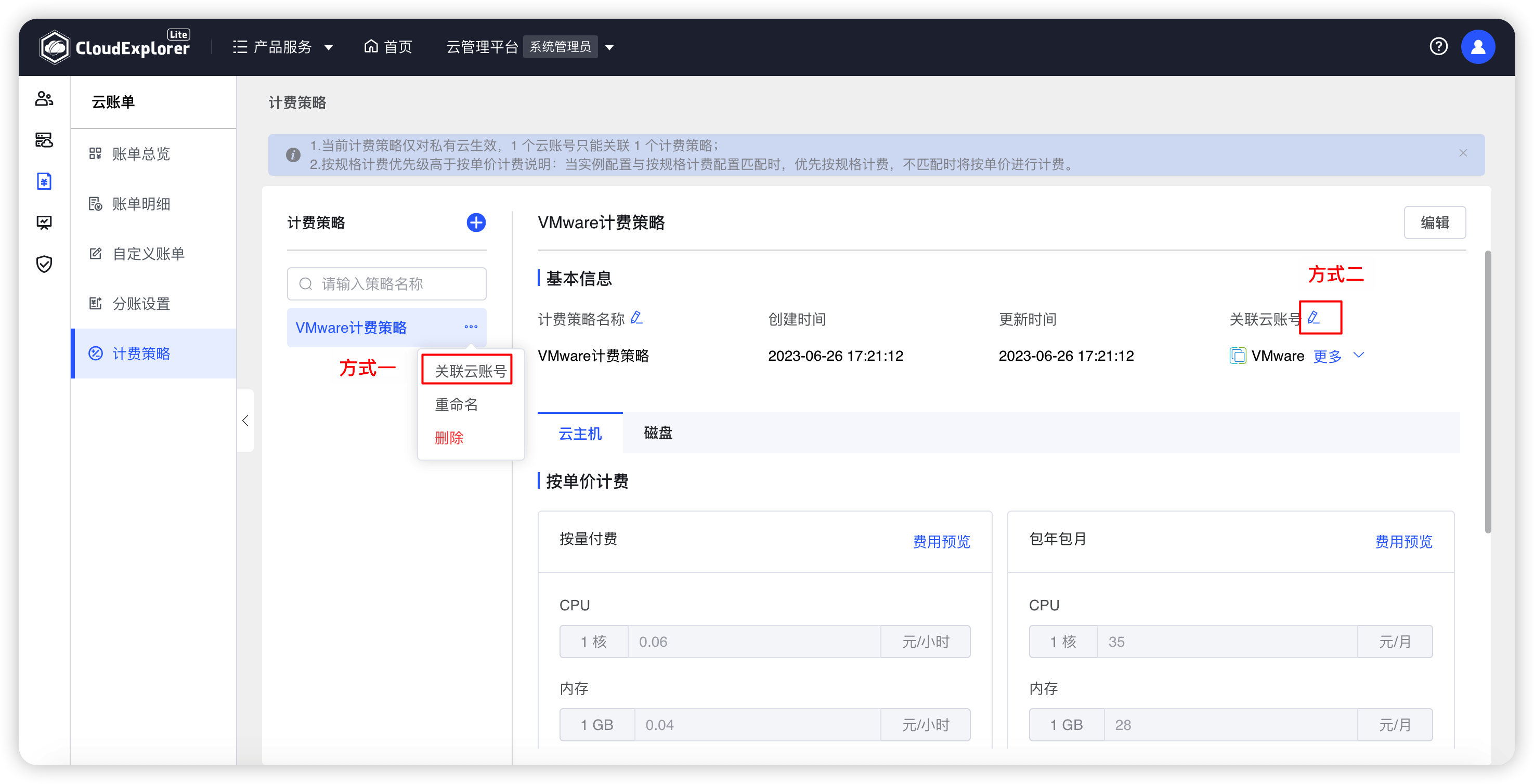The image size is (1534, 784).
Task: Click 按量付费 CPU price field 0.06
Action: click(x=754, y=641)
